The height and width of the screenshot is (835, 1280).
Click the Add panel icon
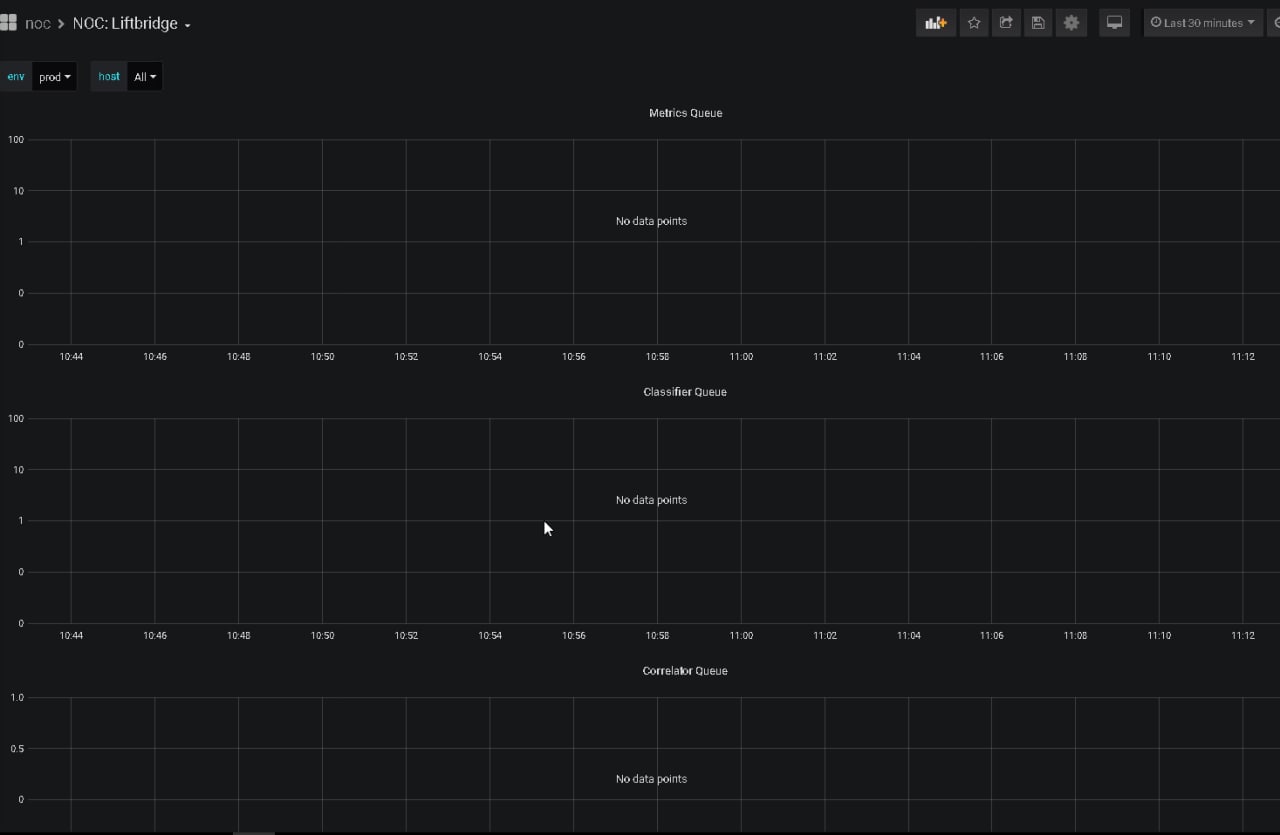click(x=936, y=23)
